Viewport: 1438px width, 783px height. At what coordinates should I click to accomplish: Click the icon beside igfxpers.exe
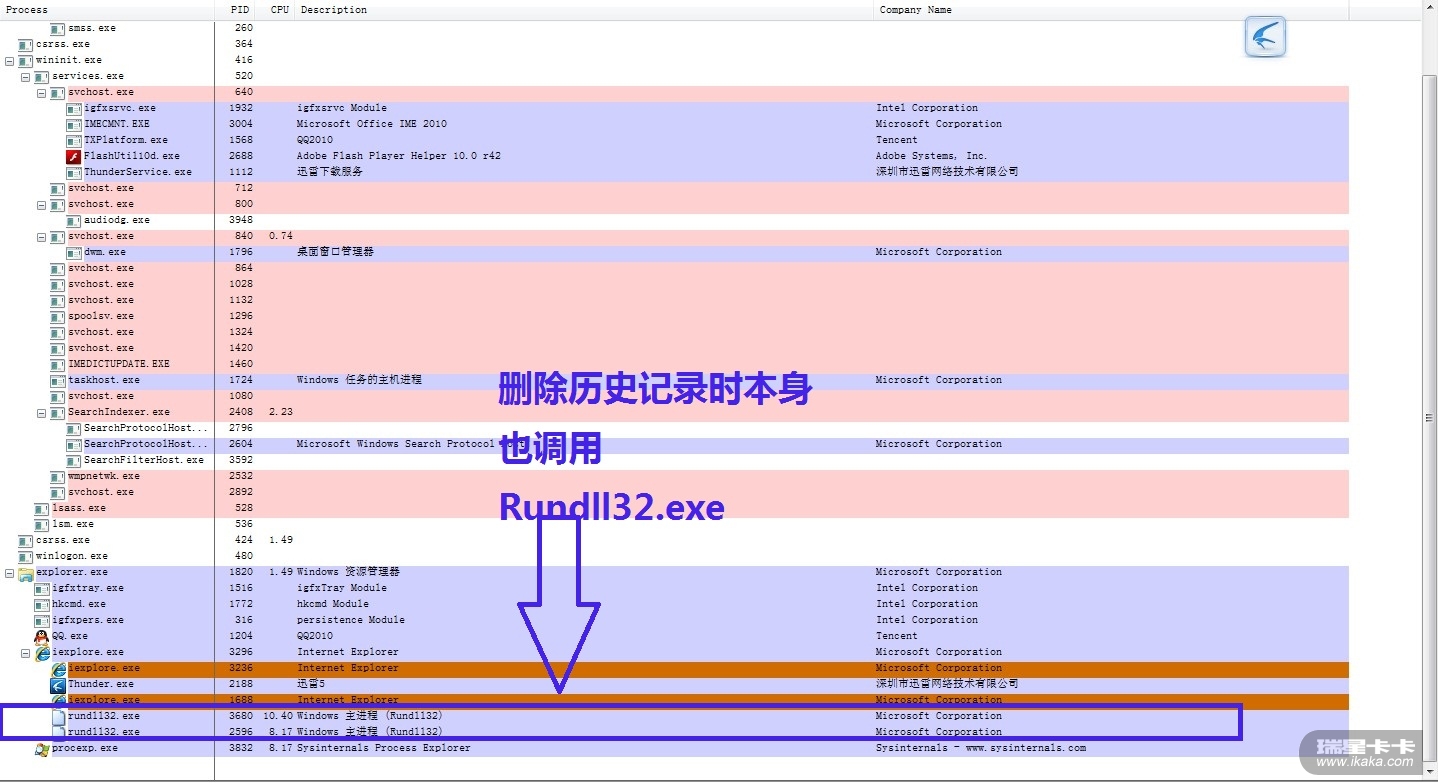pos(41,620)
